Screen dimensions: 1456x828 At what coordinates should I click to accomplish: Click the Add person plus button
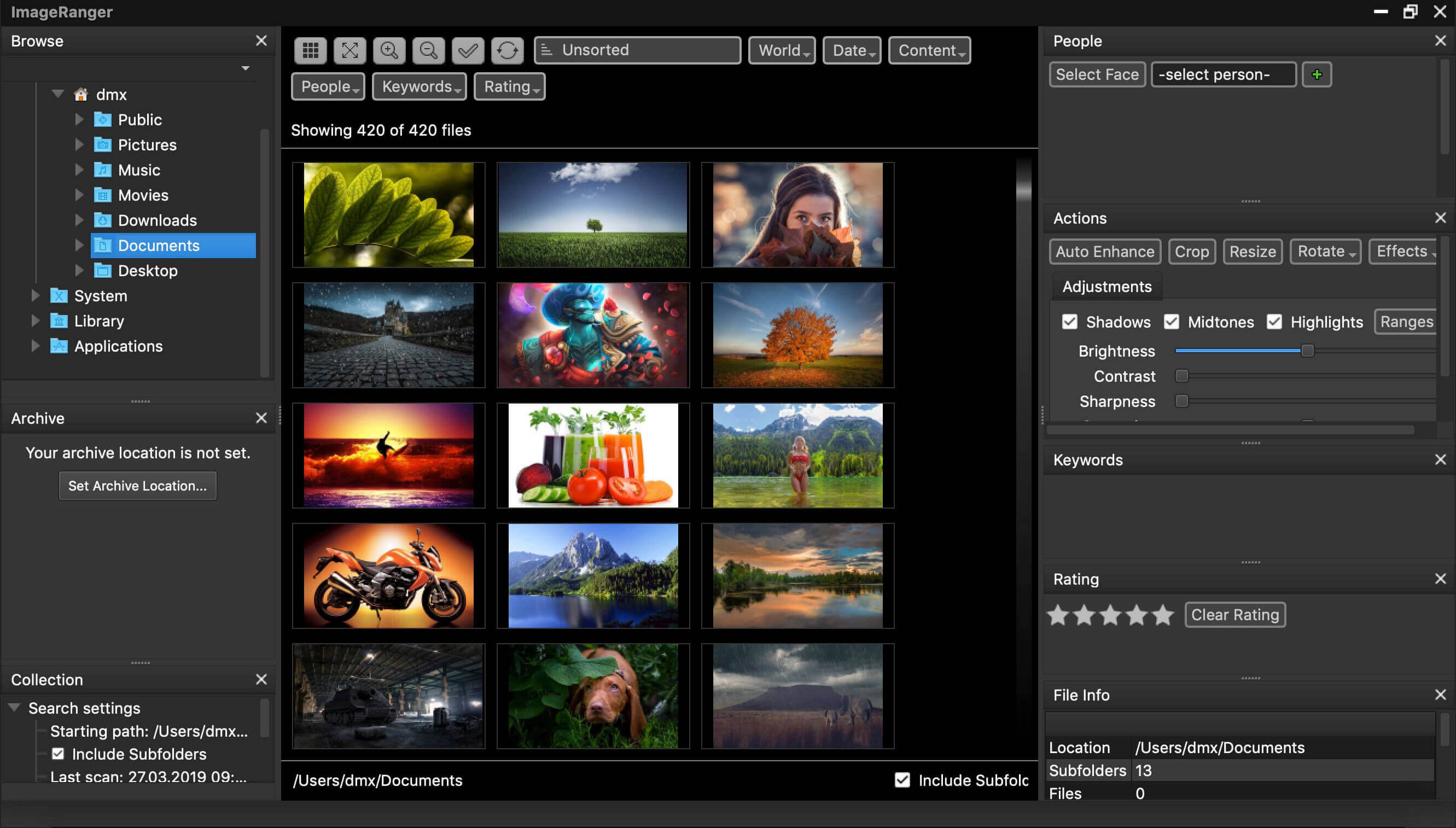(1317, 74)
